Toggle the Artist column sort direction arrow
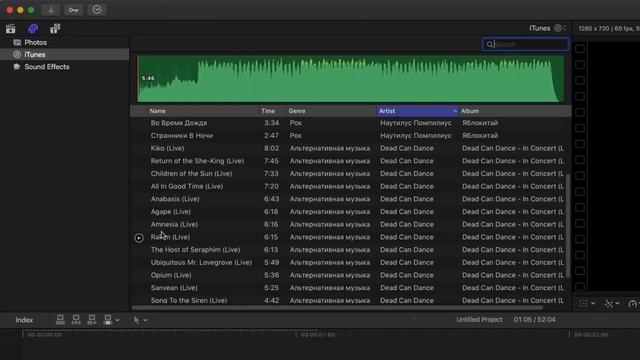Image resolution: width=640 pixels, height=360 pixels. tap(454, 111)
